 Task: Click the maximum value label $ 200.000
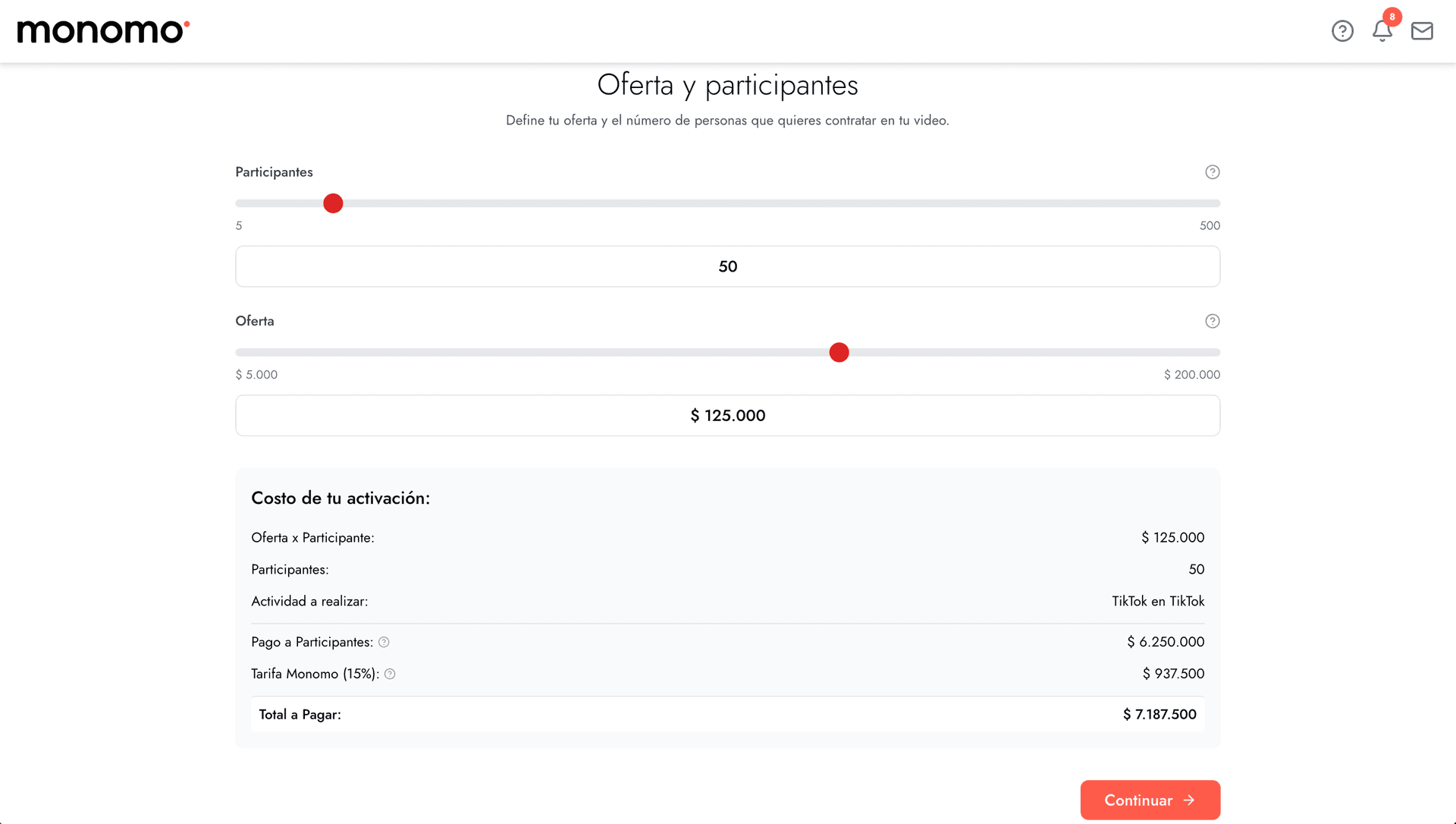[x=1192, y=374]
